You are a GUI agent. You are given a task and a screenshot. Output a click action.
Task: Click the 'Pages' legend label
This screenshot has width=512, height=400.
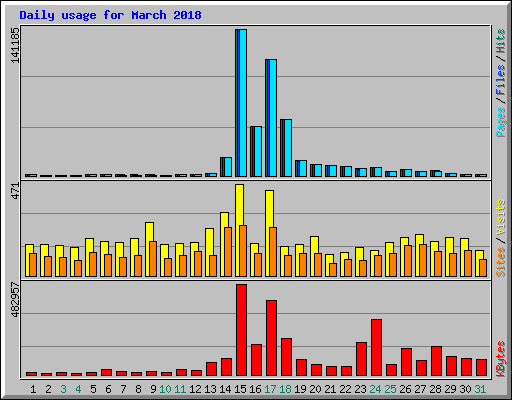[500, 122]
